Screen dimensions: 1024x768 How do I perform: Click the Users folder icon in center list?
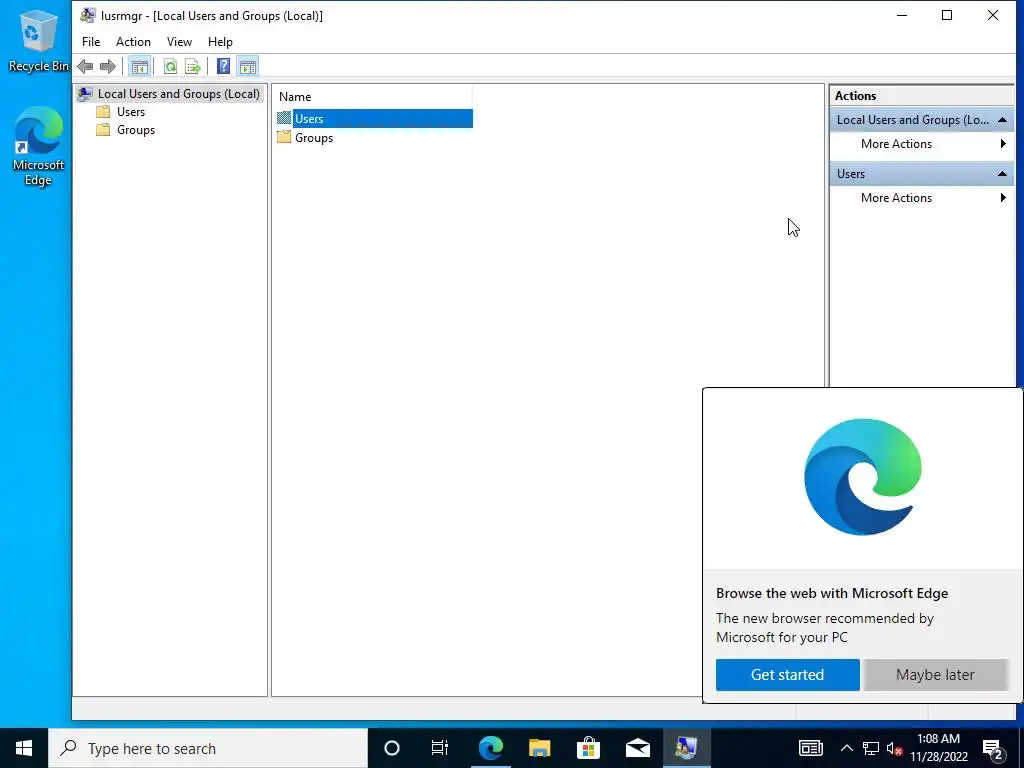(x=283, y=118)
